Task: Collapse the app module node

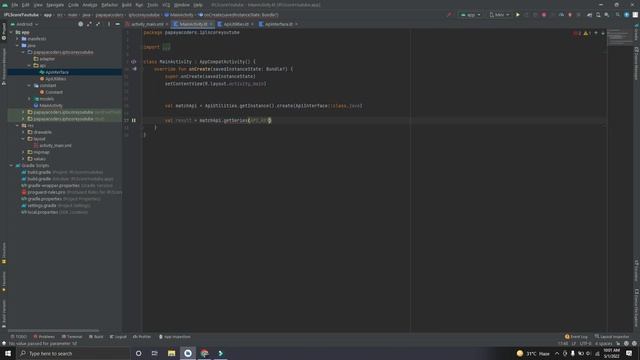Action: [x=11, y=32]
